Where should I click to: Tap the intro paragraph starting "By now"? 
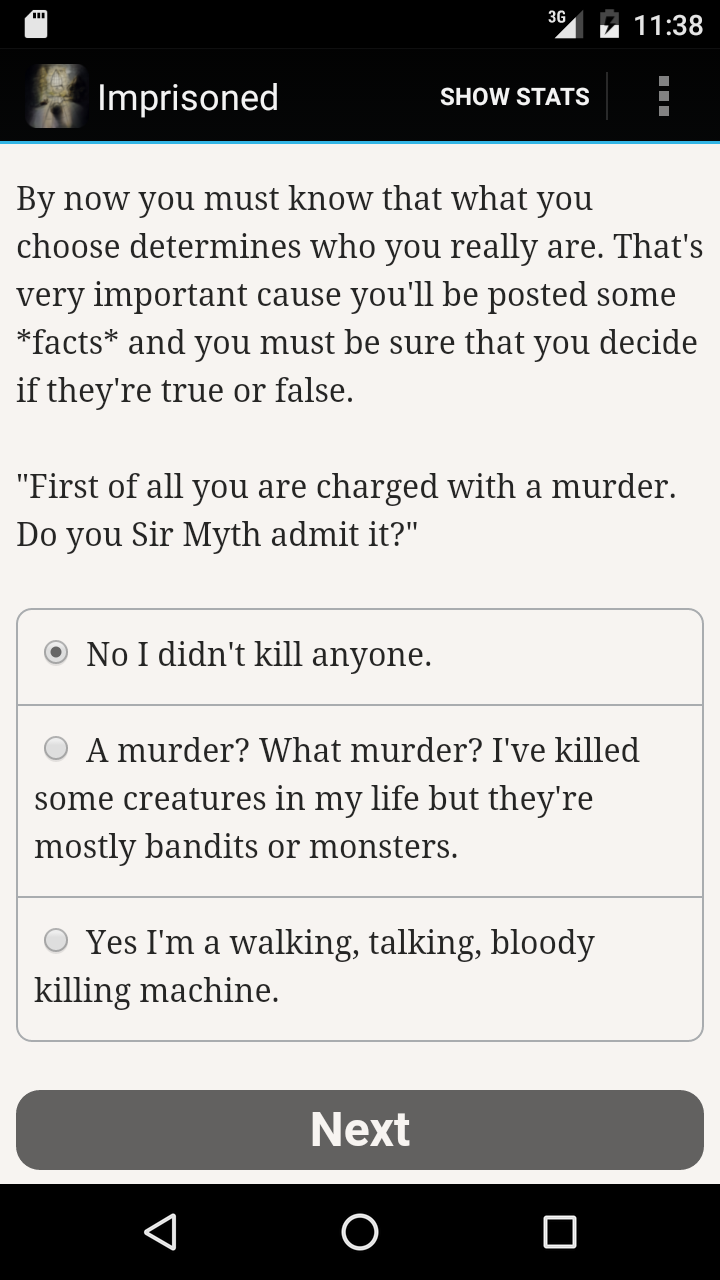(358, 294)
